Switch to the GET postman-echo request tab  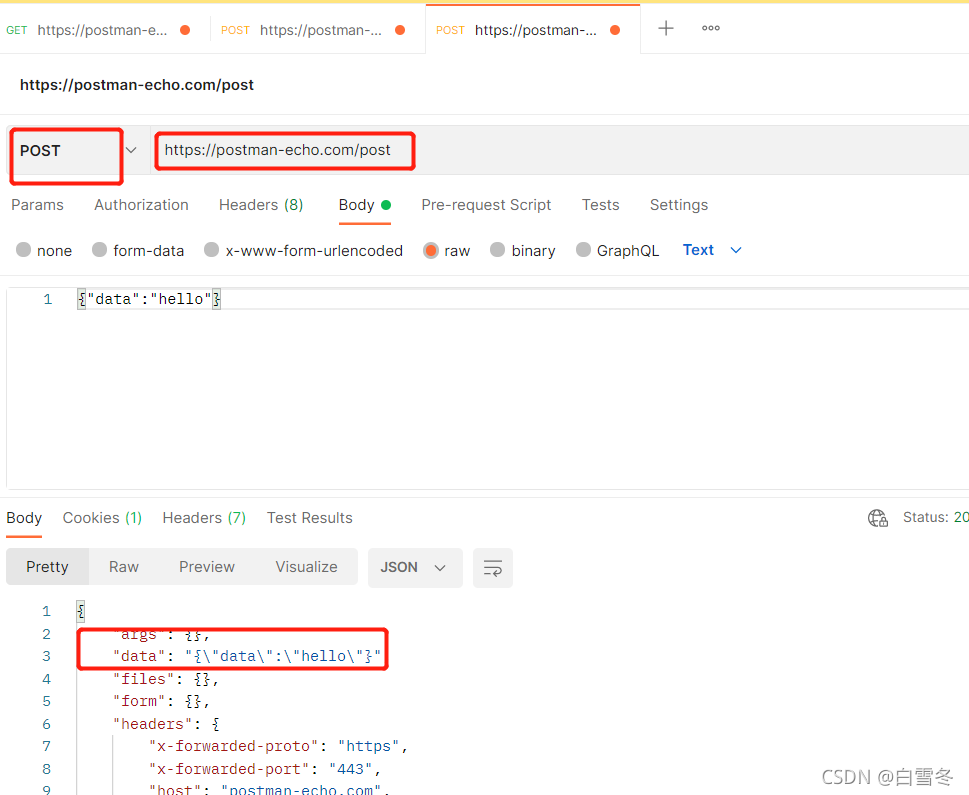pyautogui.click(x=102, y=30)
